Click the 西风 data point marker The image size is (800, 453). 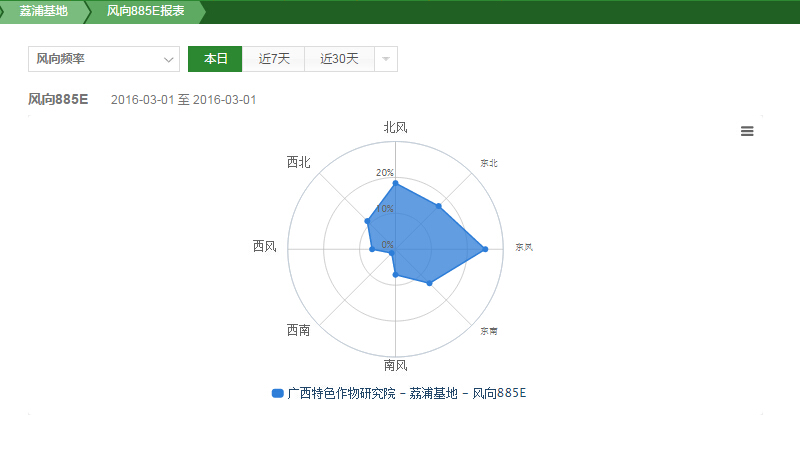[x=372, y=249]
